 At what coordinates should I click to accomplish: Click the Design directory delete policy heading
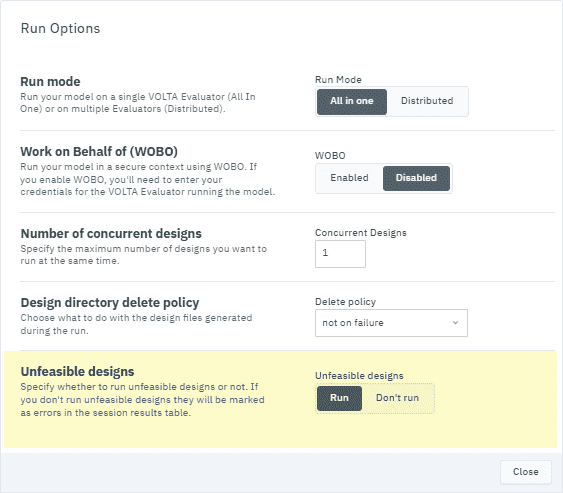point(110,303)
